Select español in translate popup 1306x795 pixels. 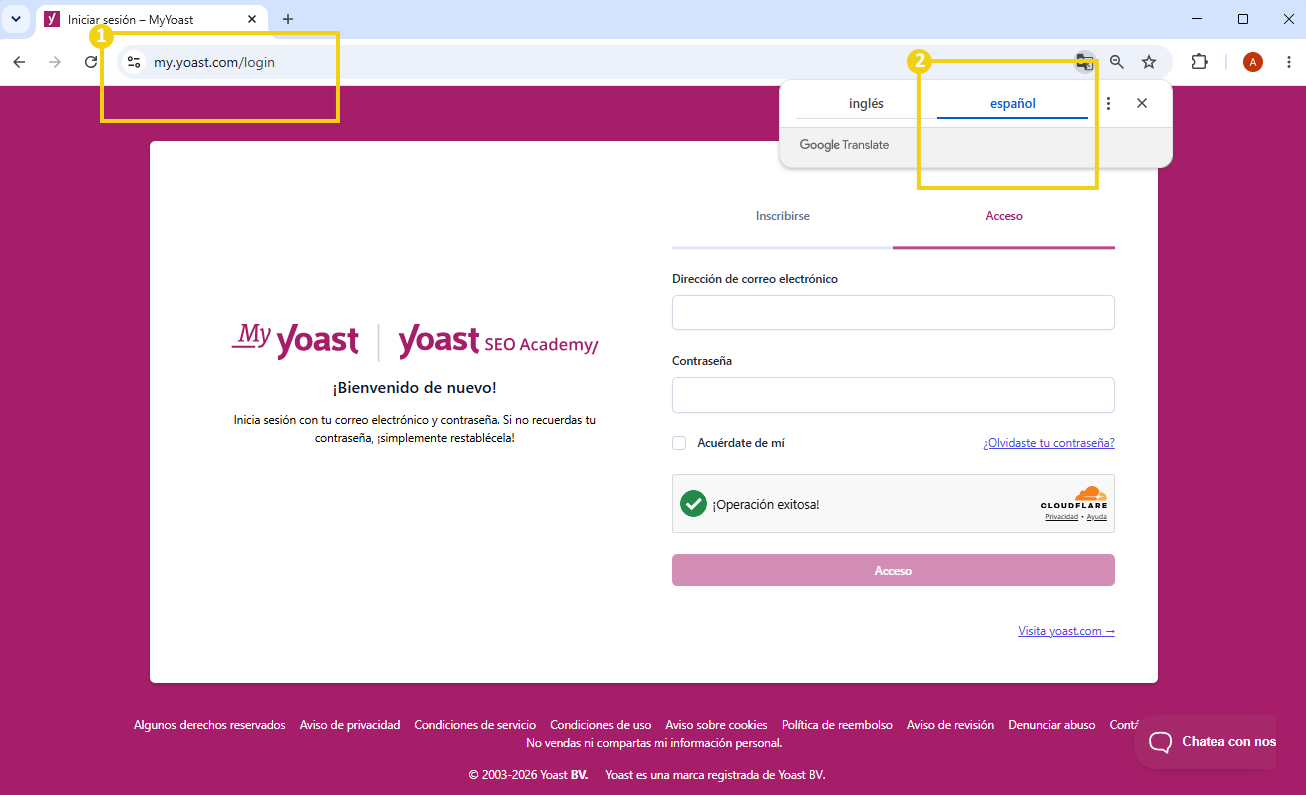coord(1012,103)
